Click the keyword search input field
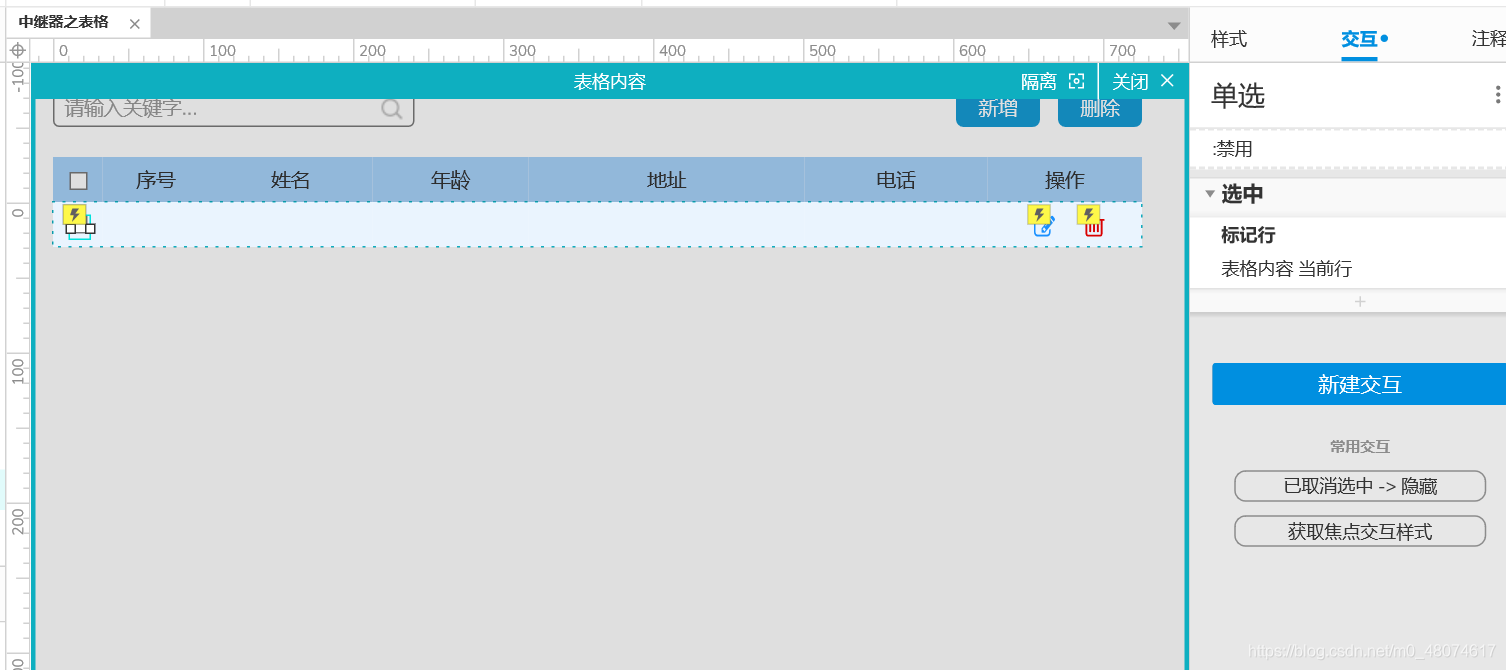This screenshot has height=670, width=1506. [233, 110]
